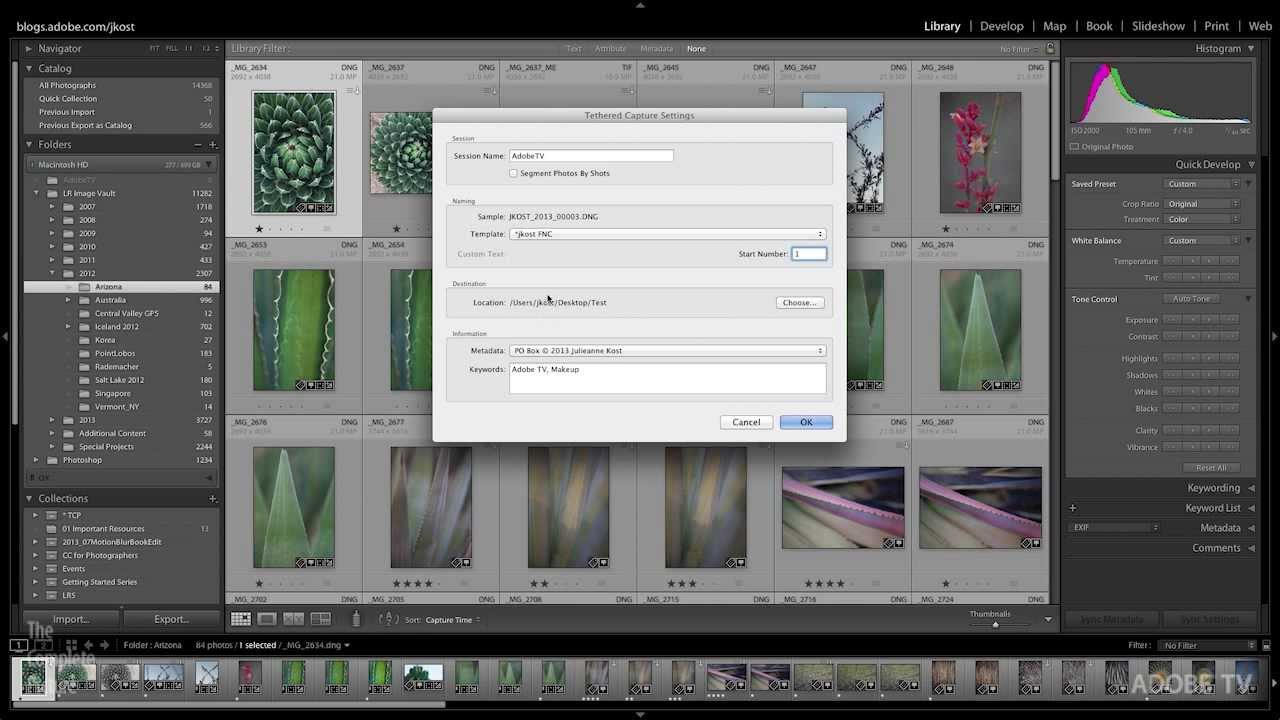Open the Develop module
Screen dimensions: 1280x720
tap(1001, 26)
